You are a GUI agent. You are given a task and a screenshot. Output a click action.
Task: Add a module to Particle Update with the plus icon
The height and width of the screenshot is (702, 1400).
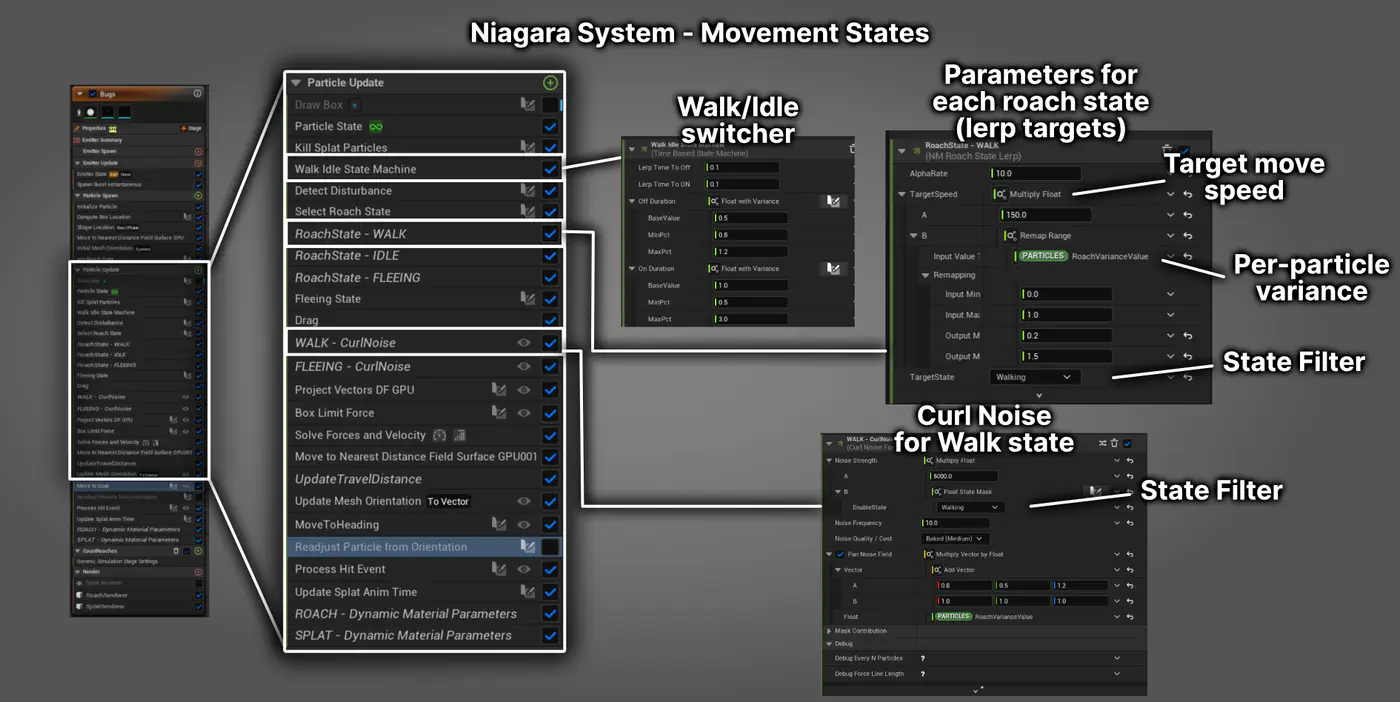coord(550,83)
